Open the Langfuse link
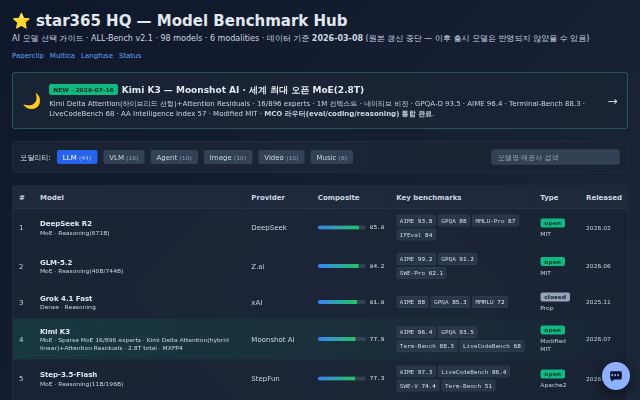The width and height of the screenshot is (640, 400). [97, 56]
